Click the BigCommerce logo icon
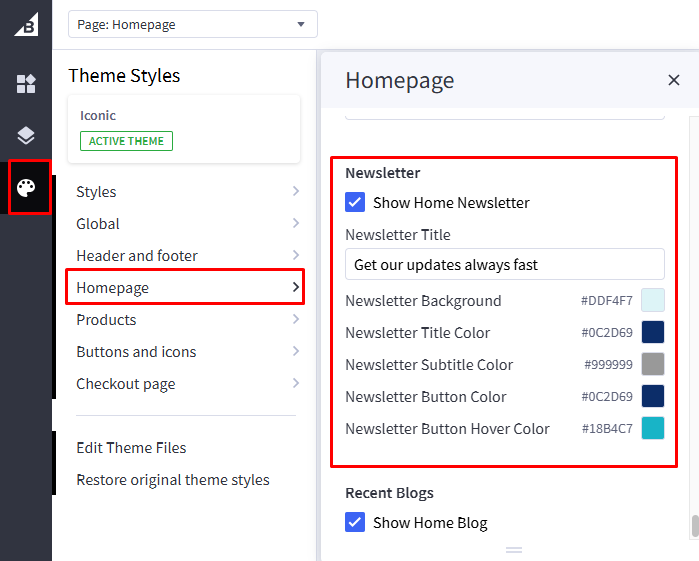 pyautogui.click(x=26, y=24)
